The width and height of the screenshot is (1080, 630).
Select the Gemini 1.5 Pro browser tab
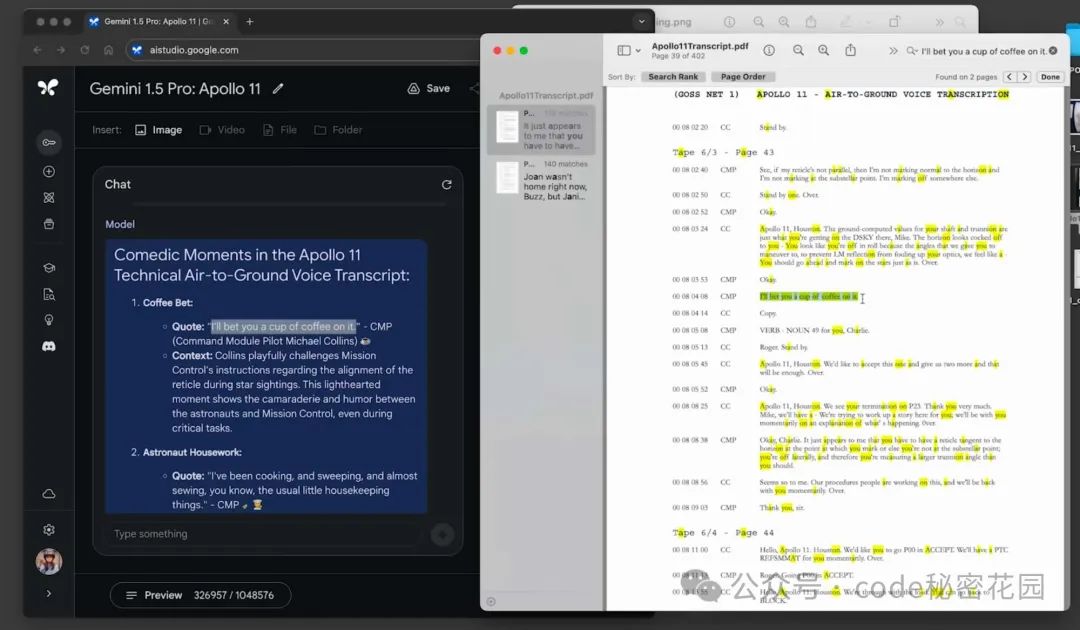tap(158, 21)
